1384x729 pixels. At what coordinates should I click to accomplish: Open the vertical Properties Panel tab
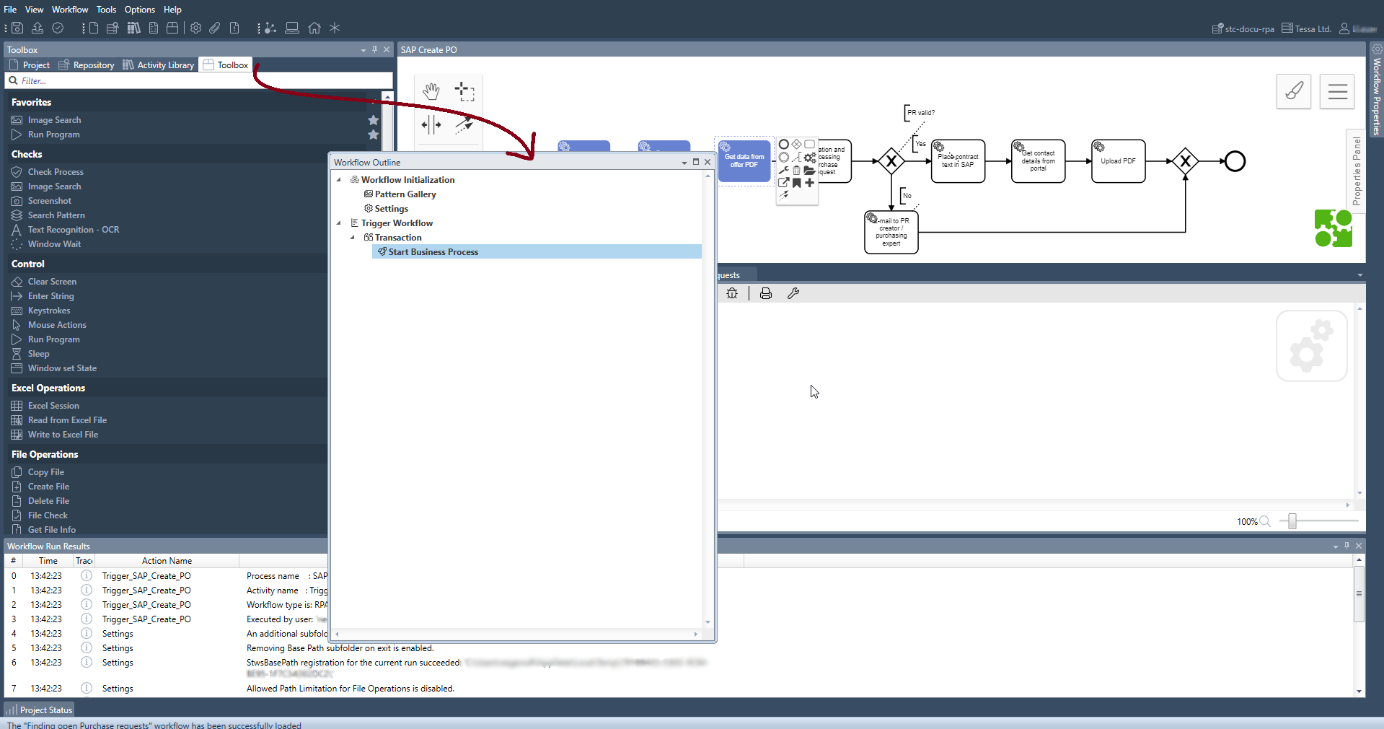[x=1356, y=170]
